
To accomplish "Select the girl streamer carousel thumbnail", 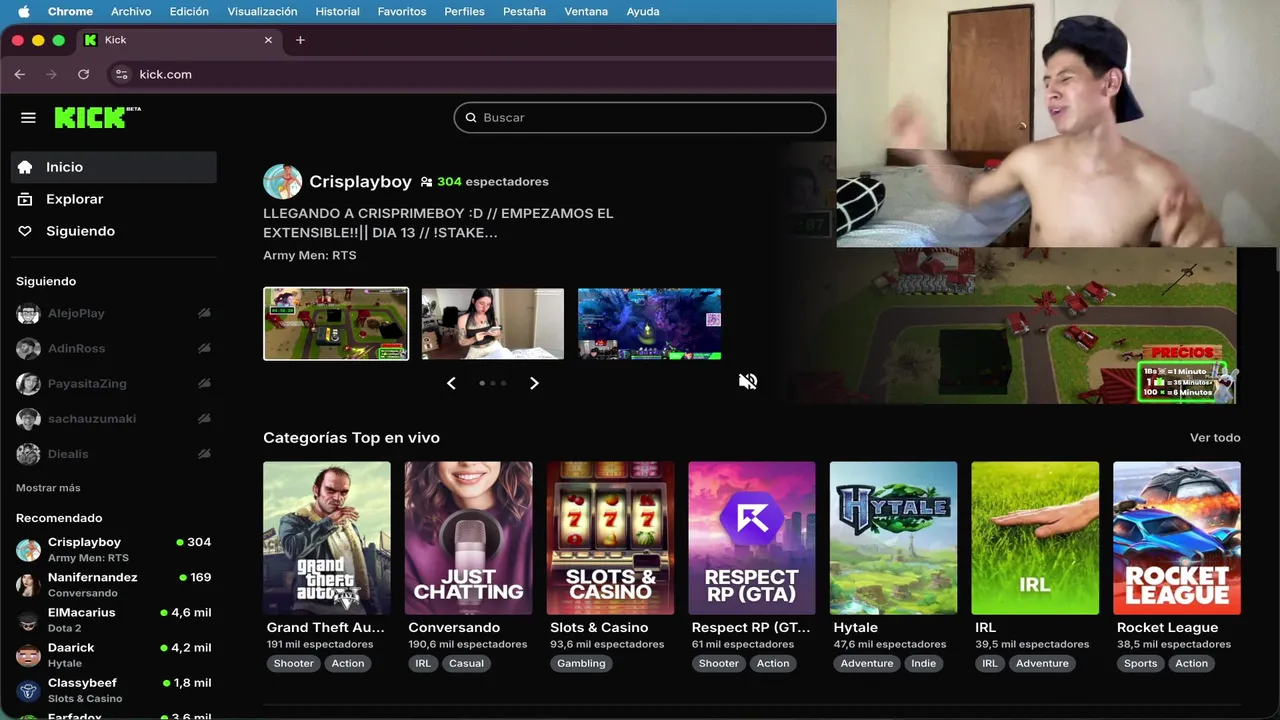I will [493, 324].
